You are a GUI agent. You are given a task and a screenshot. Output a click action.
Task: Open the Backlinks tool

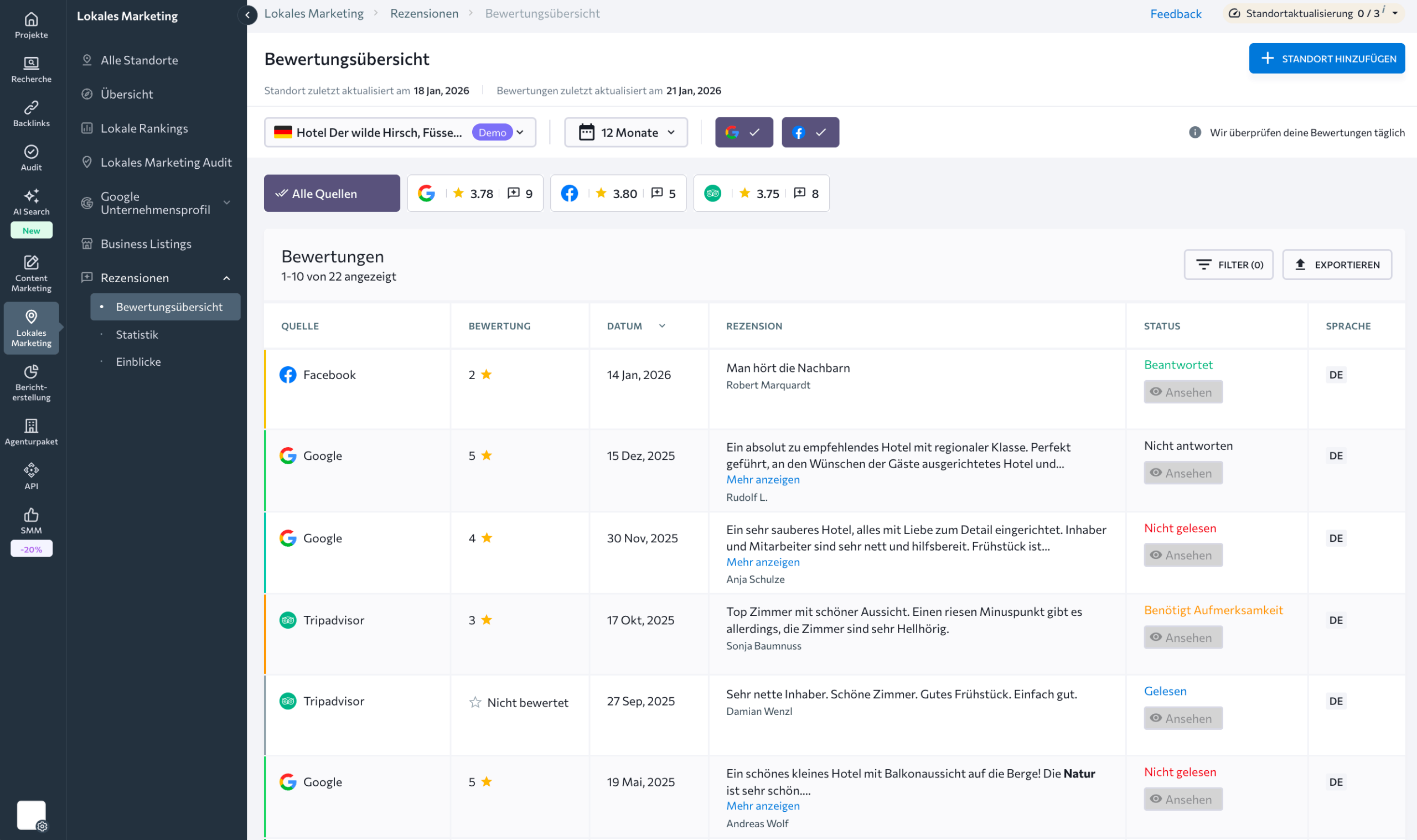click(x=31, y=112)
